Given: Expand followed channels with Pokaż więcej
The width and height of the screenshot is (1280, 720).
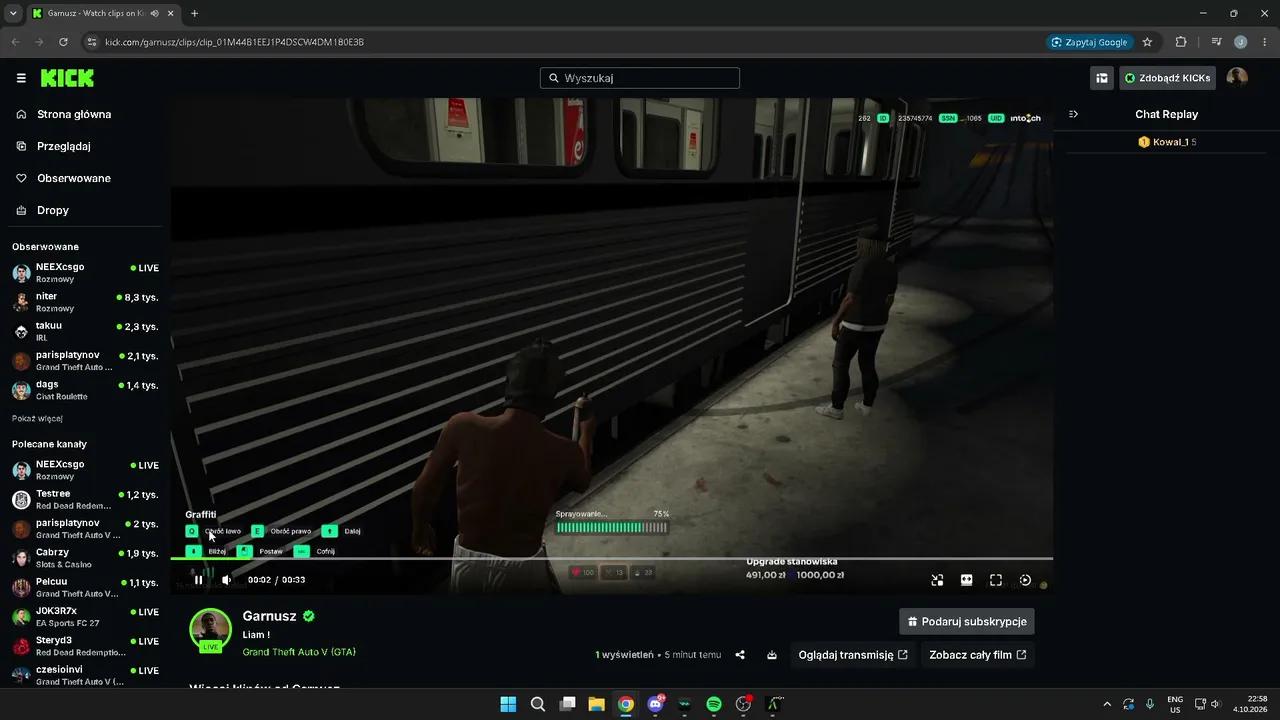Looking at the screenshot, I should tap(37, 418).
